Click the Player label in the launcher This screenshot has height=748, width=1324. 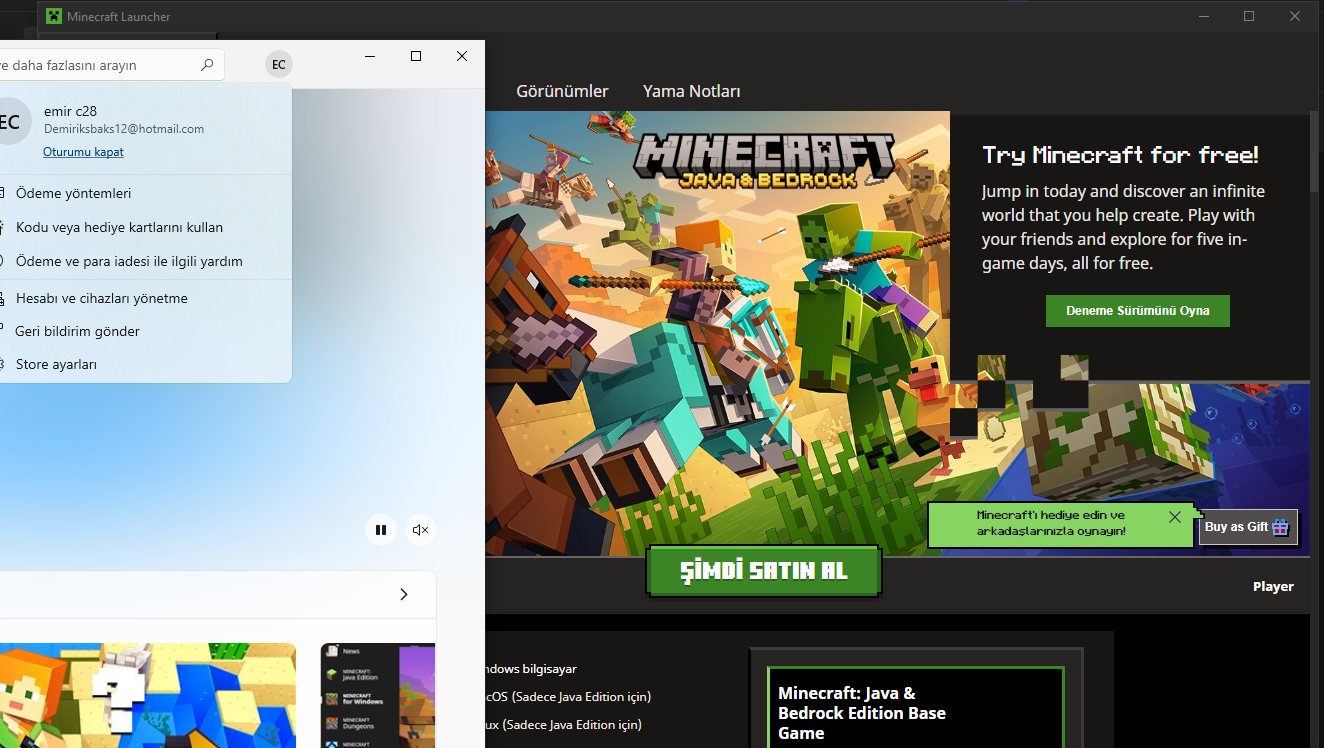(x=1273, y=587)
